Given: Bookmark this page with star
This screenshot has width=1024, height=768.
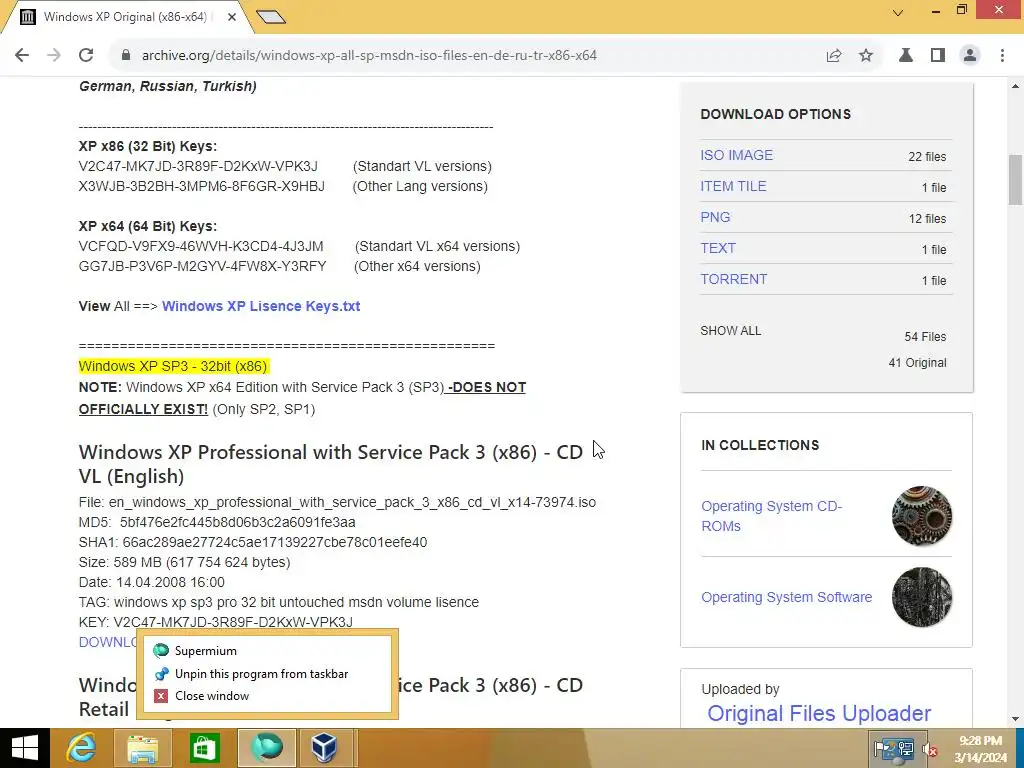Looking at the screenshot, I should (866, 56).
